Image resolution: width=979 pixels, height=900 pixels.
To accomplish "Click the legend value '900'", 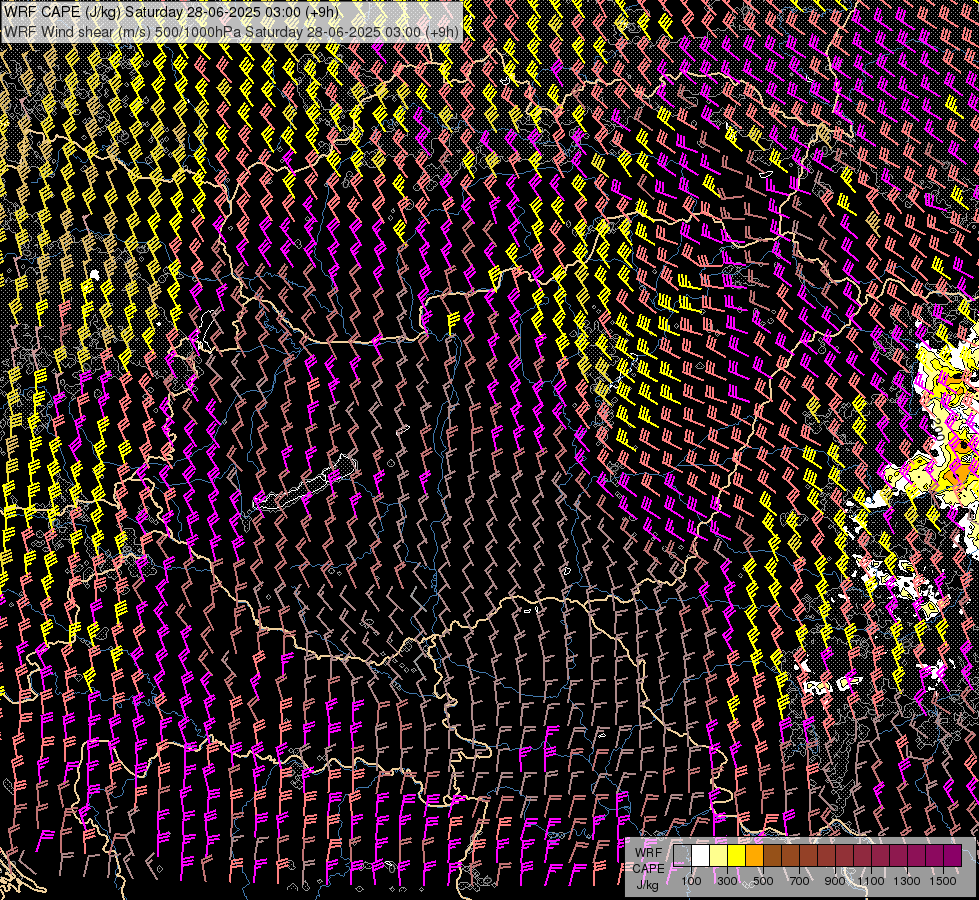I will pyautogui.click(x=835, y=881).
